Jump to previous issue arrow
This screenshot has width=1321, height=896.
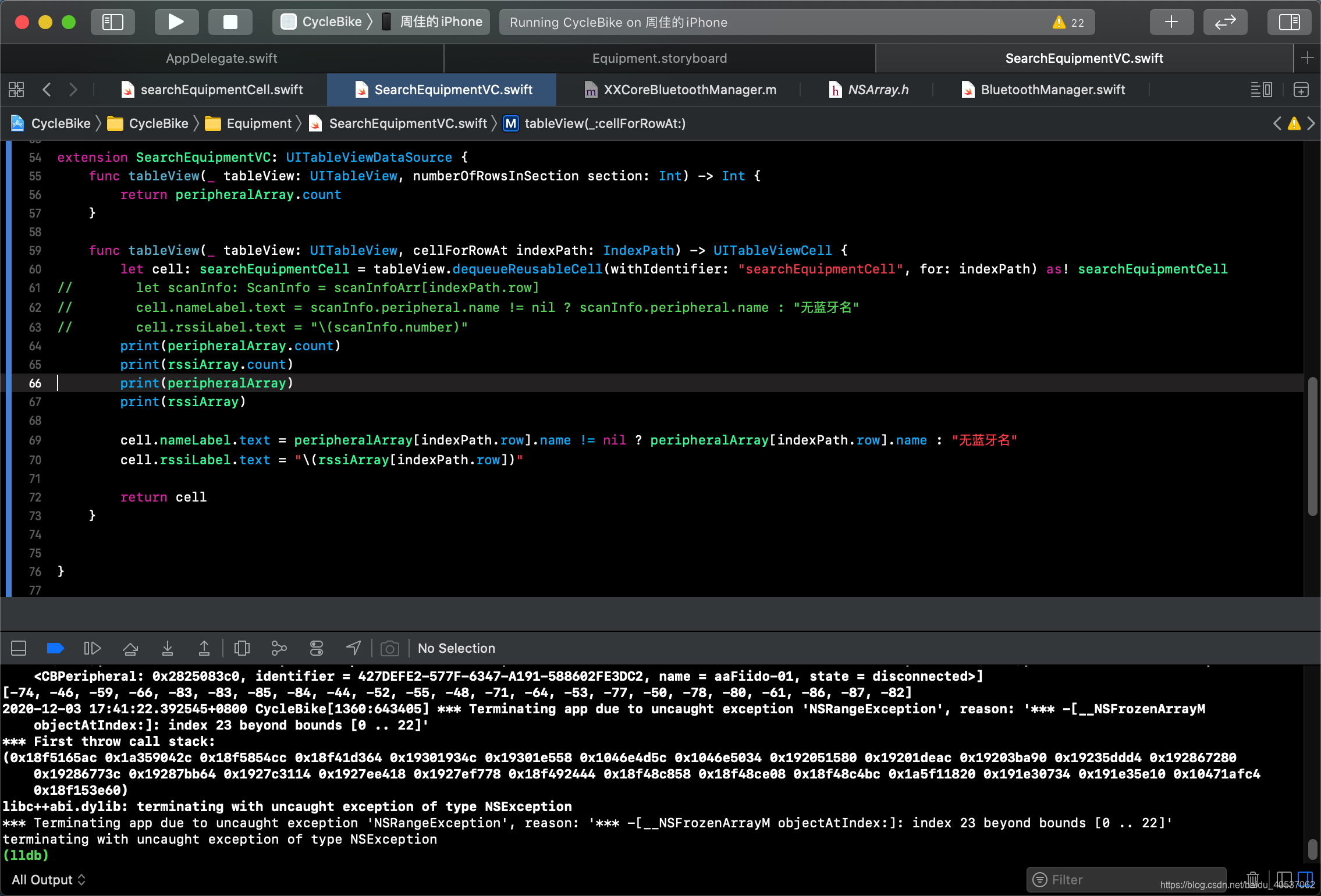1277,123
